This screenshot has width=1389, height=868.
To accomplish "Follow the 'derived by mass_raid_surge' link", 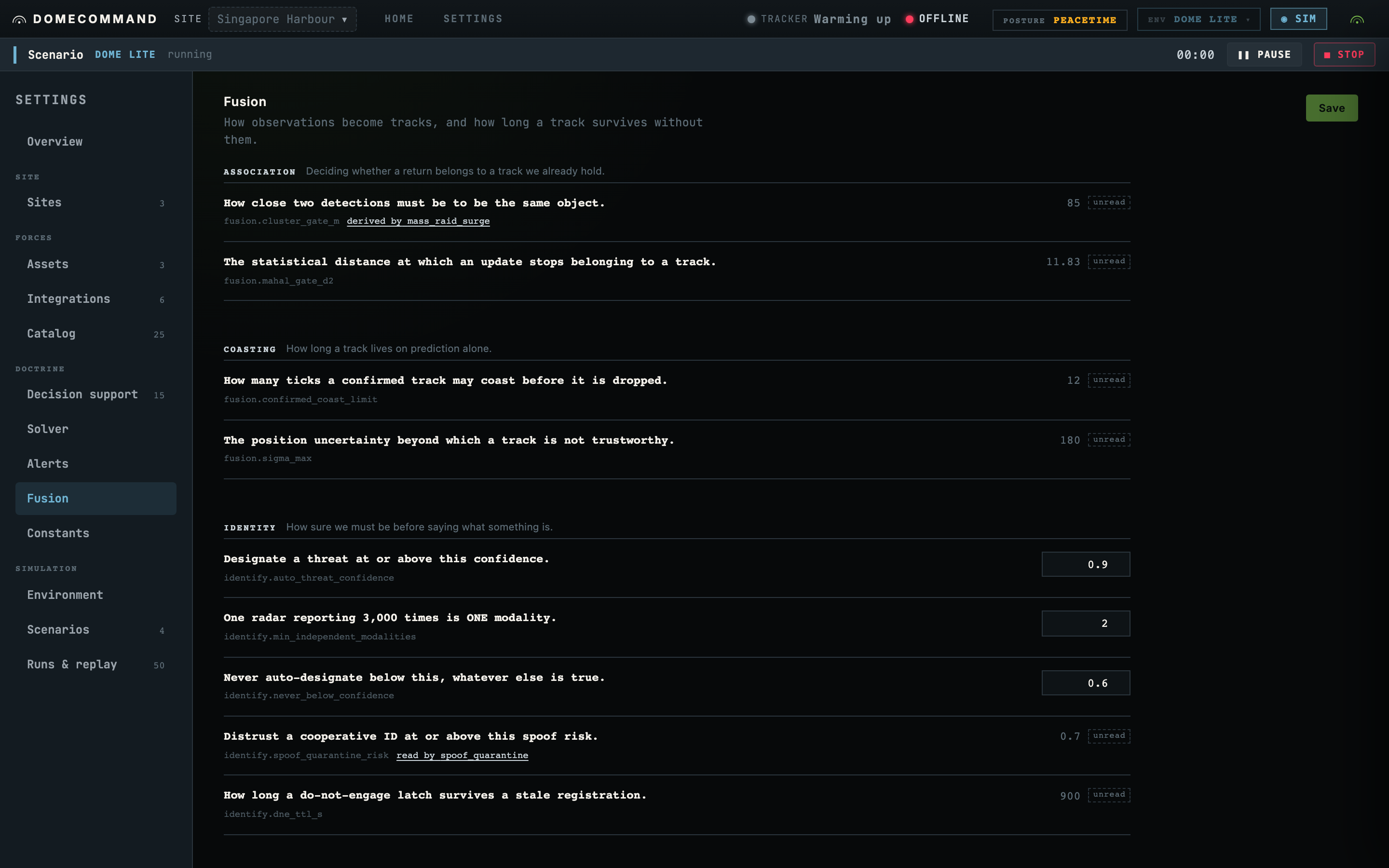I will coord(418,221).
